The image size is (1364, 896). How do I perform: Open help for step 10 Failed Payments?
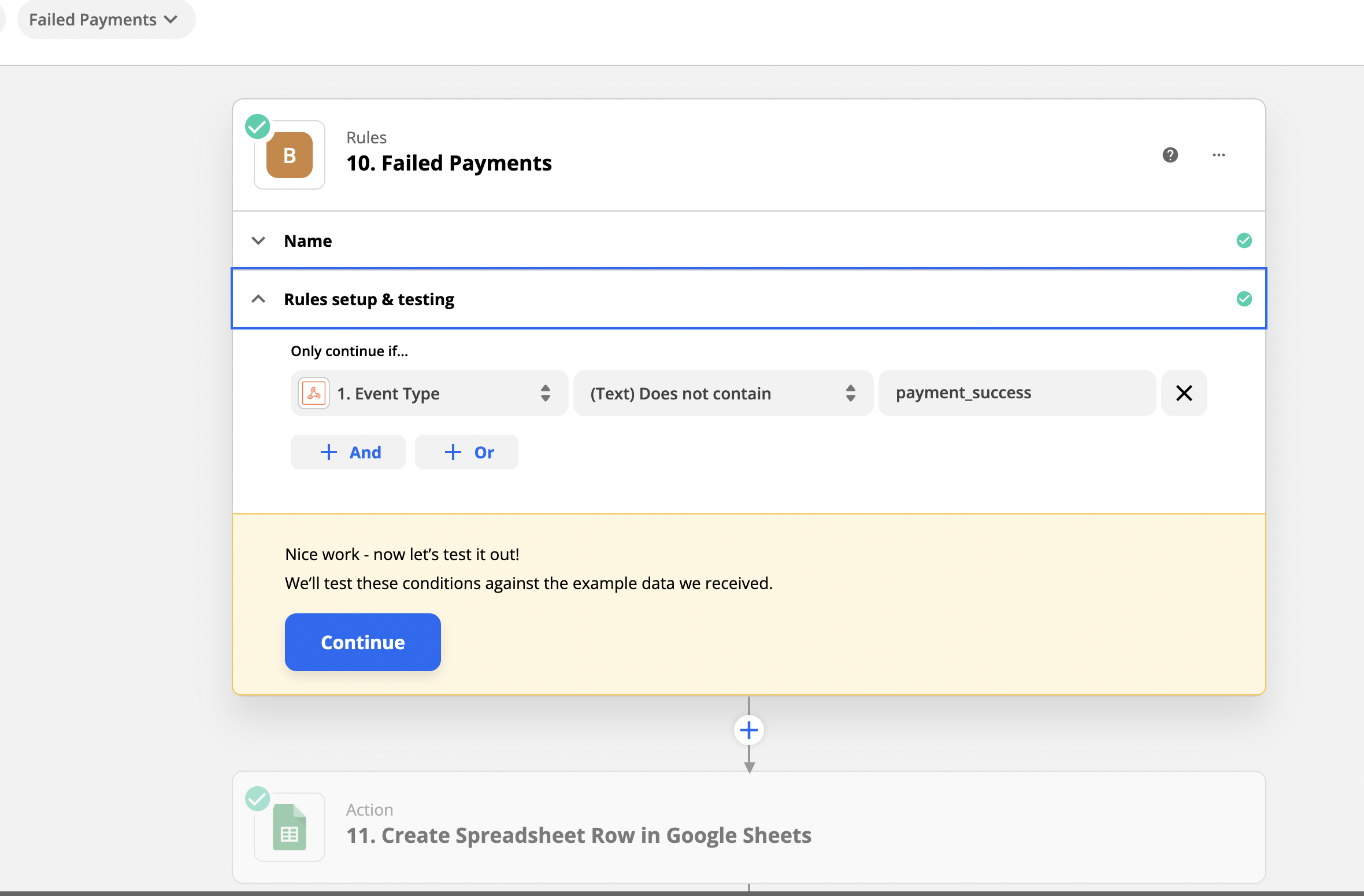click(1170, 155)
